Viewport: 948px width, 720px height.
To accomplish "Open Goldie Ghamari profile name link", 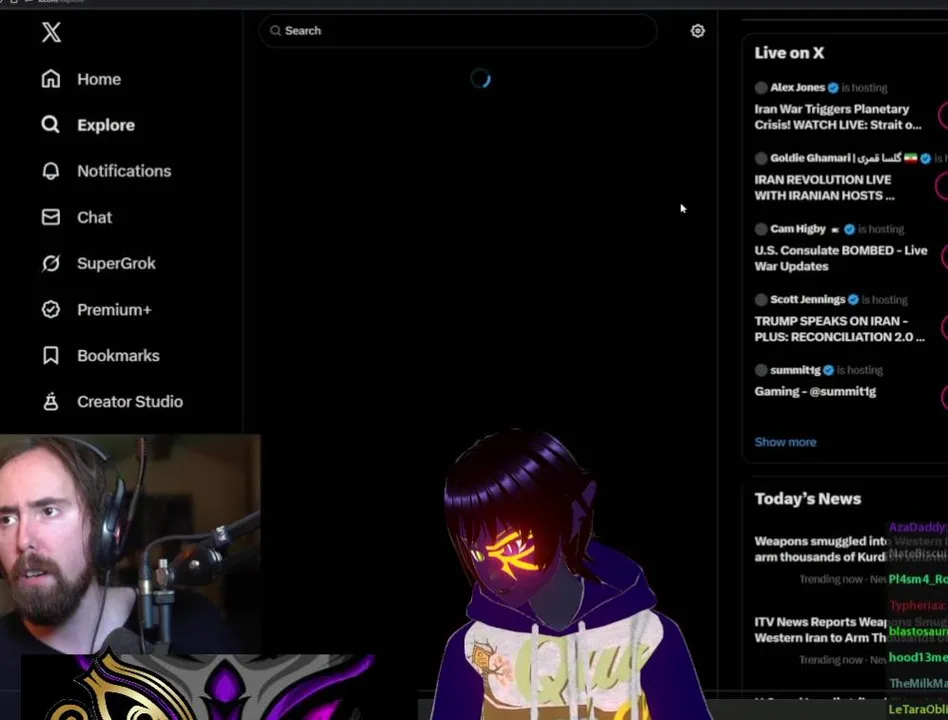I will pyautogui.click(x=836, y=158).
